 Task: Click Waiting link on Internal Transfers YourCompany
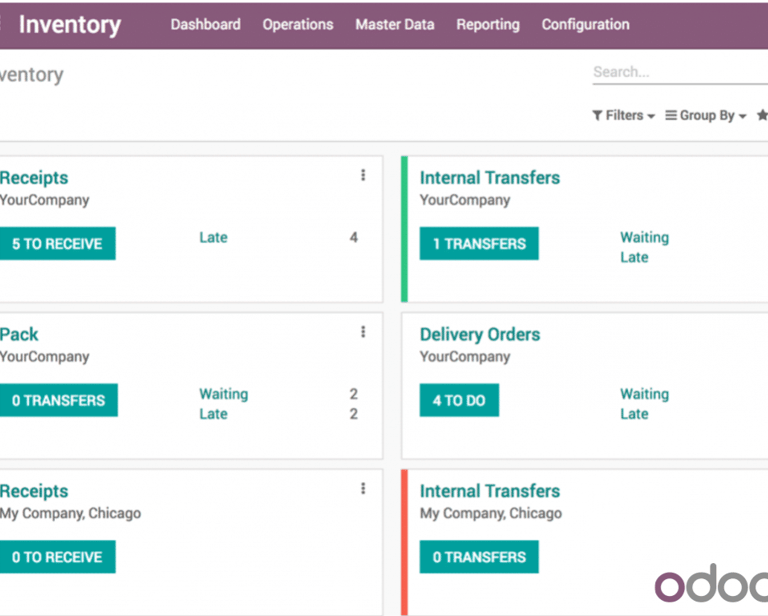point(645,237)
